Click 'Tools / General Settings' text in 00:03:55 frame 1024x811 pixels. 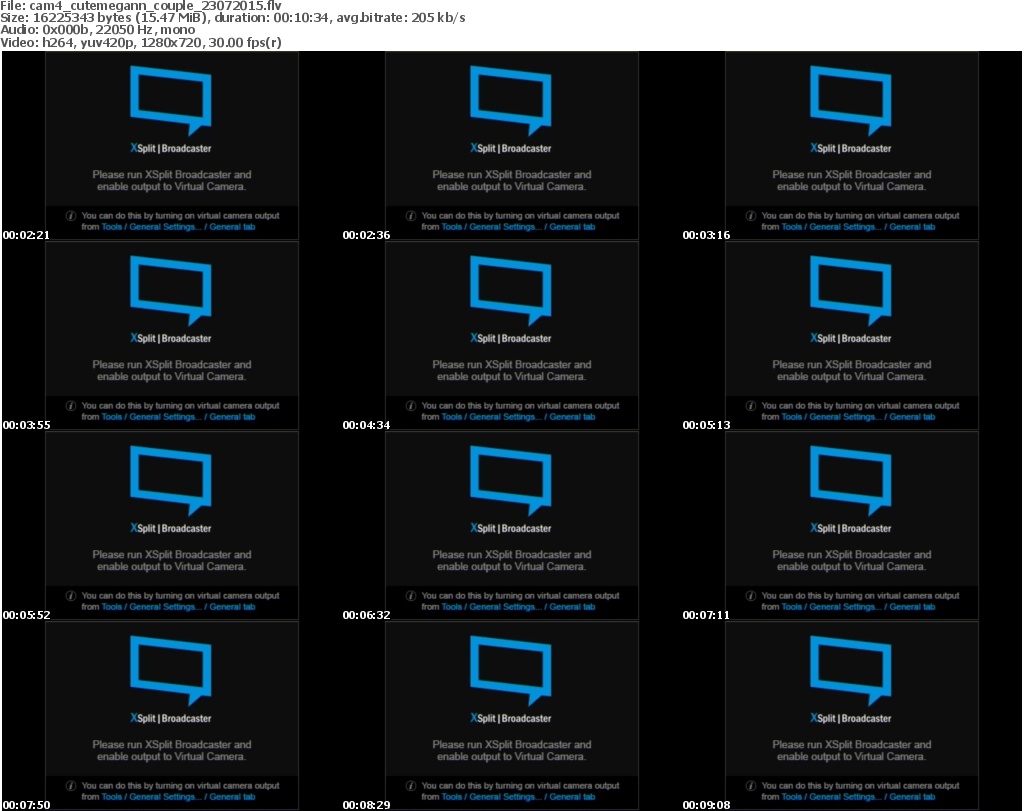point(151,417)
